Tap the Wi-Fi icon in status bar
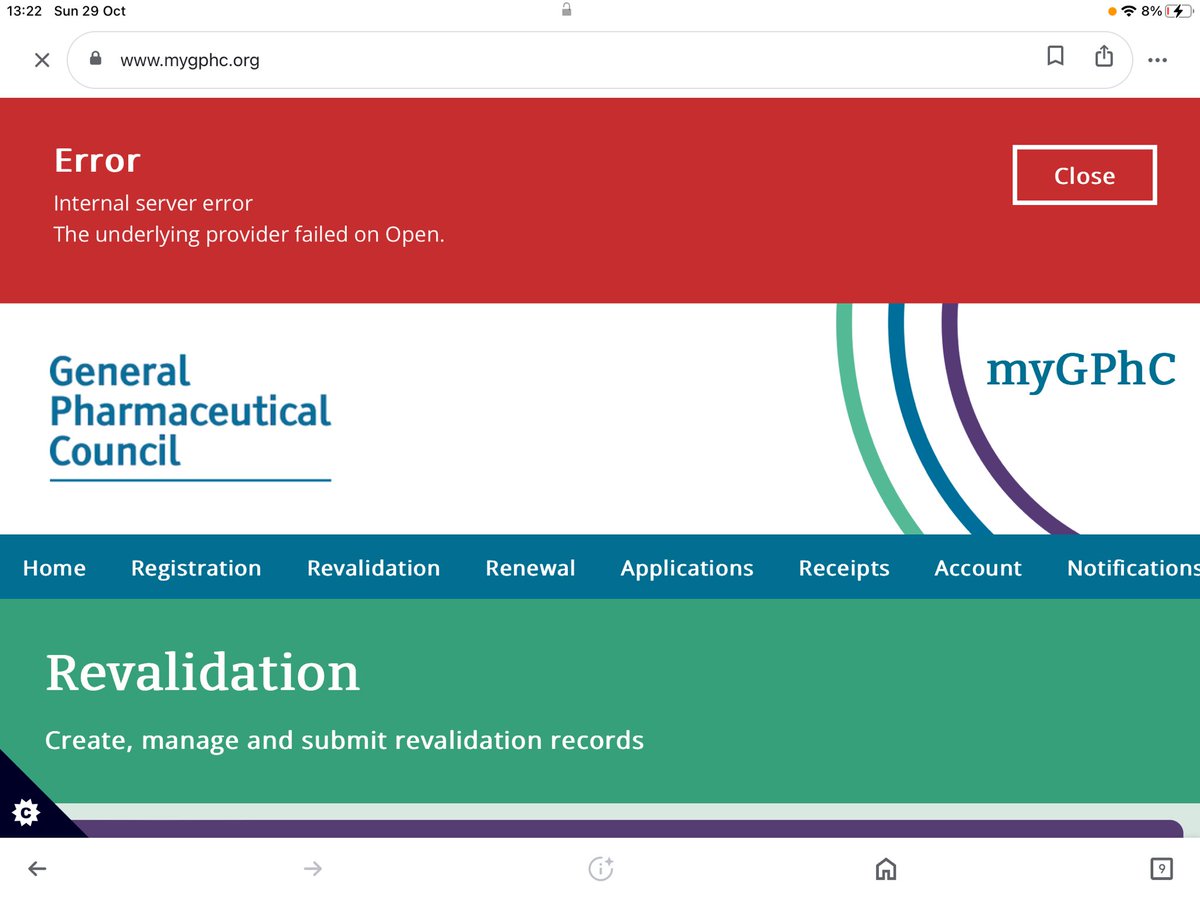 click(x=1129, y=11)
